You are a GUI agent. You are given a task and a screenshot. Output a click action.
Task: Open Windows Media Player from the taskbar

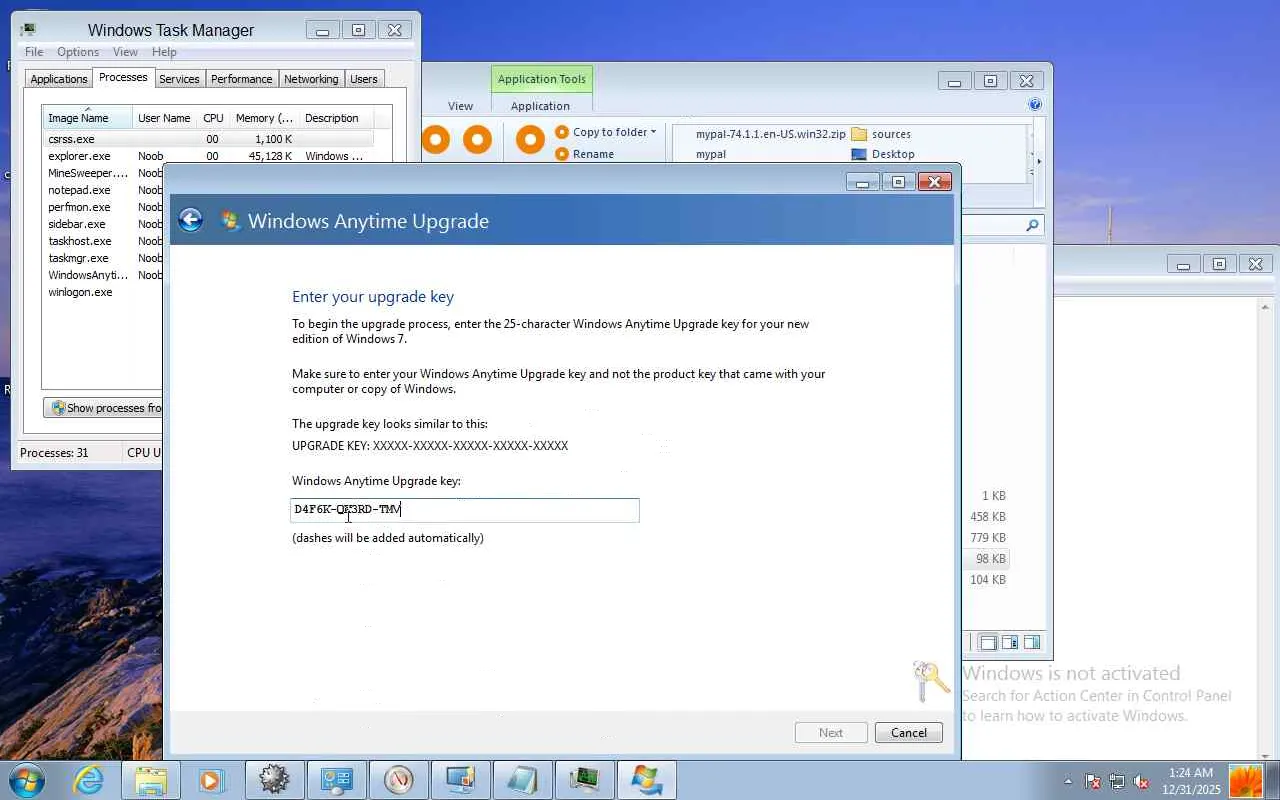pyautogui.click(x=211, y=780)
